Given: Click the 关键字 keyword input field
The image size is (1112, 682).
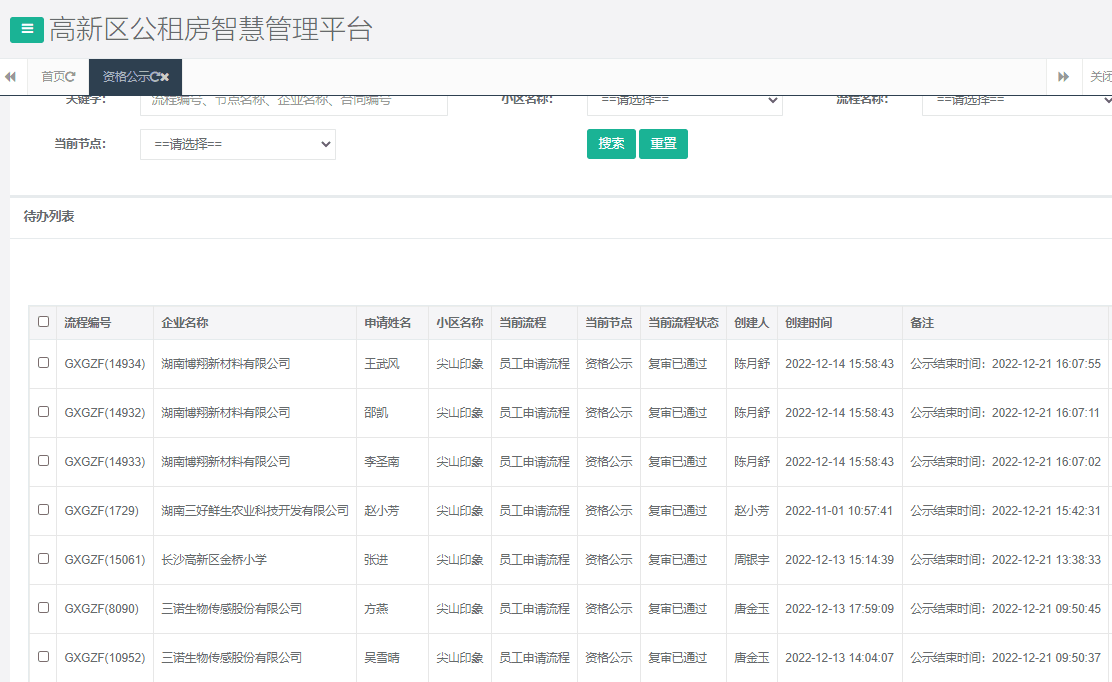Looking at the screenshot, I should [292, 101].
